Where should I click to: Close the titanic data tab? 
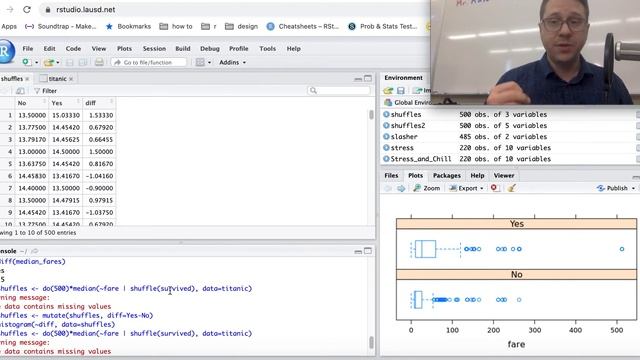point(71,79)
